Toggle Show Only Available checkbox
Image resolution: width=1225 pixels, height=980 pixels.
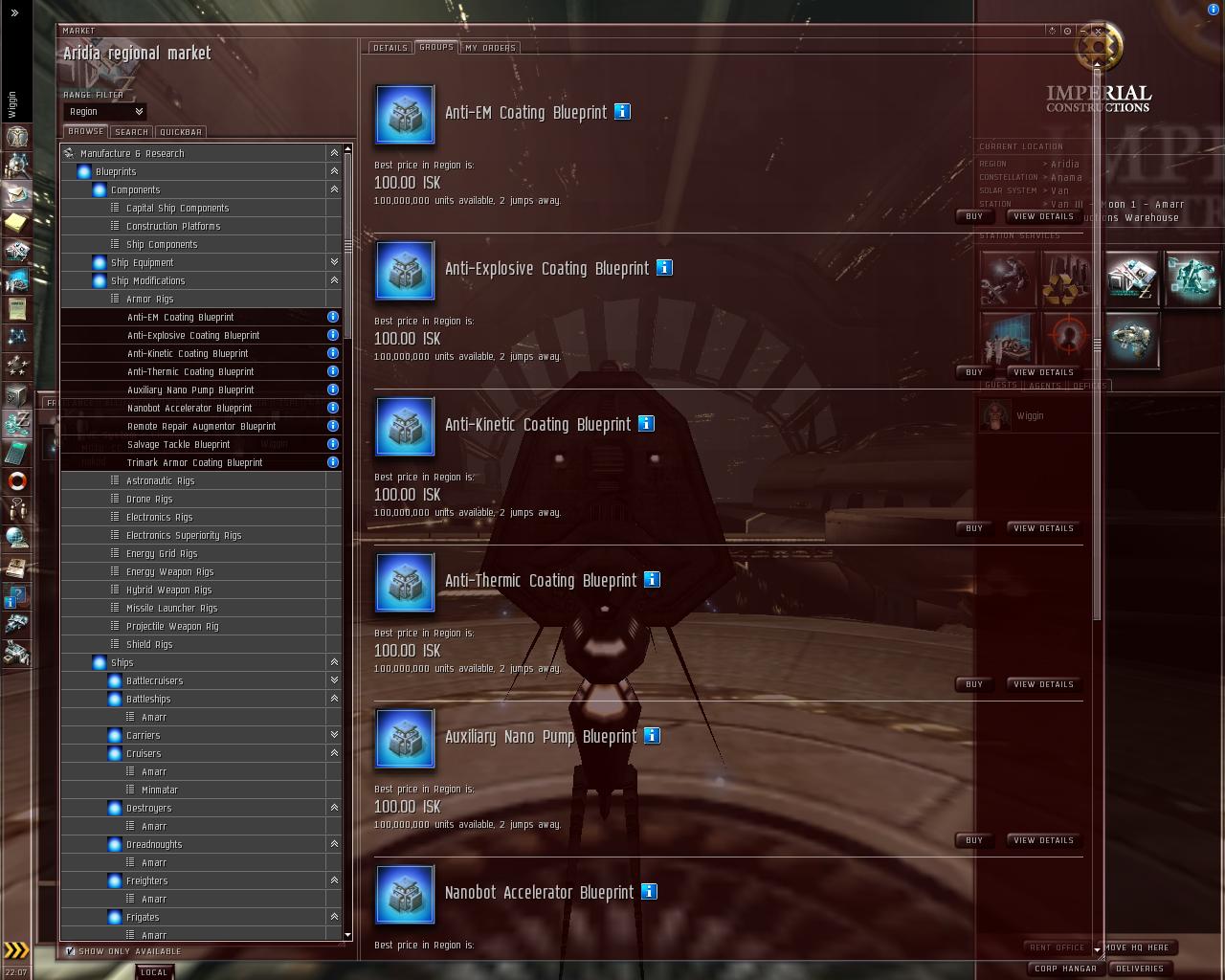click(x=70, y=951)
